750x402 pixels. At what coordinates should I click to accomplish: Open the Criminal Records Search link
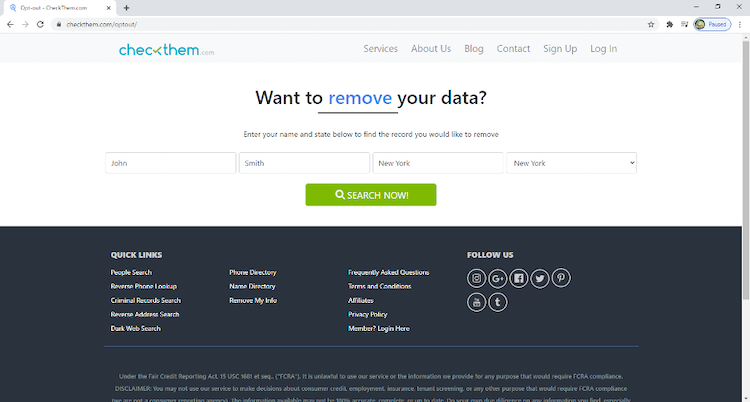[146, 301]
